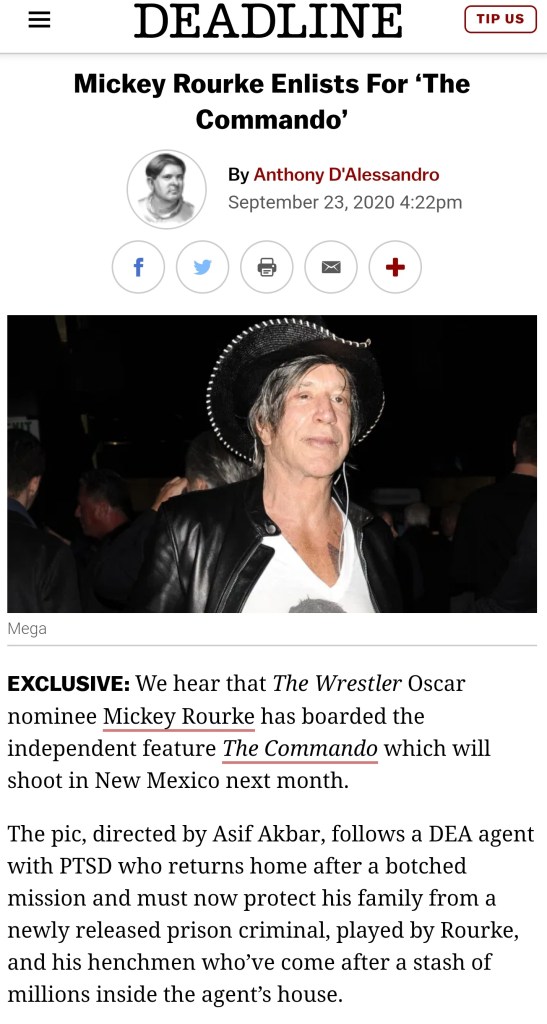Viewport: 547px width, 1024px height.
Task: Print this article
Action: tap(266, 267)
